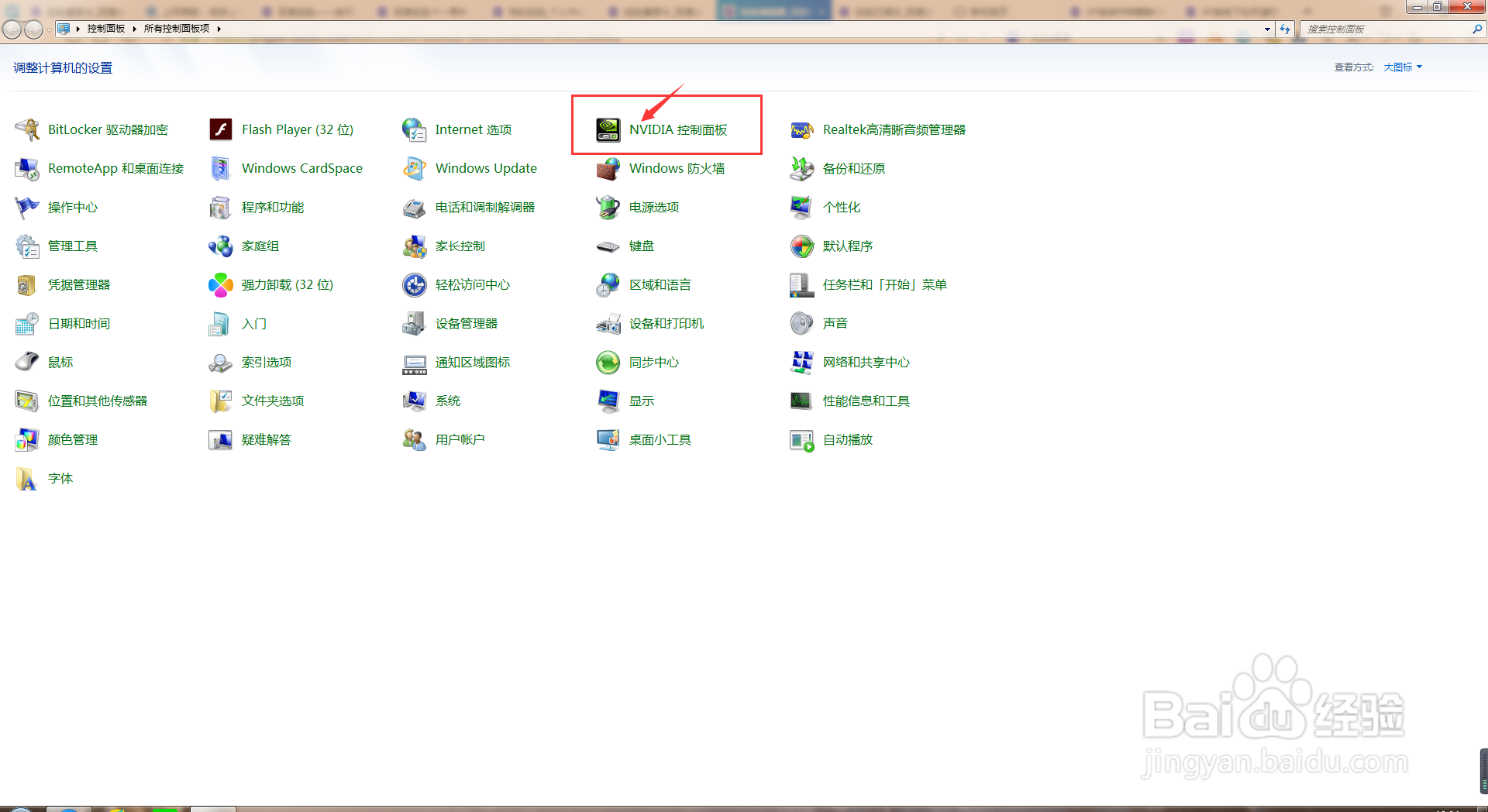Open the NVIDIA 控制面板 icon
This screenshot has width=1488, height=812.
point(608,129)
